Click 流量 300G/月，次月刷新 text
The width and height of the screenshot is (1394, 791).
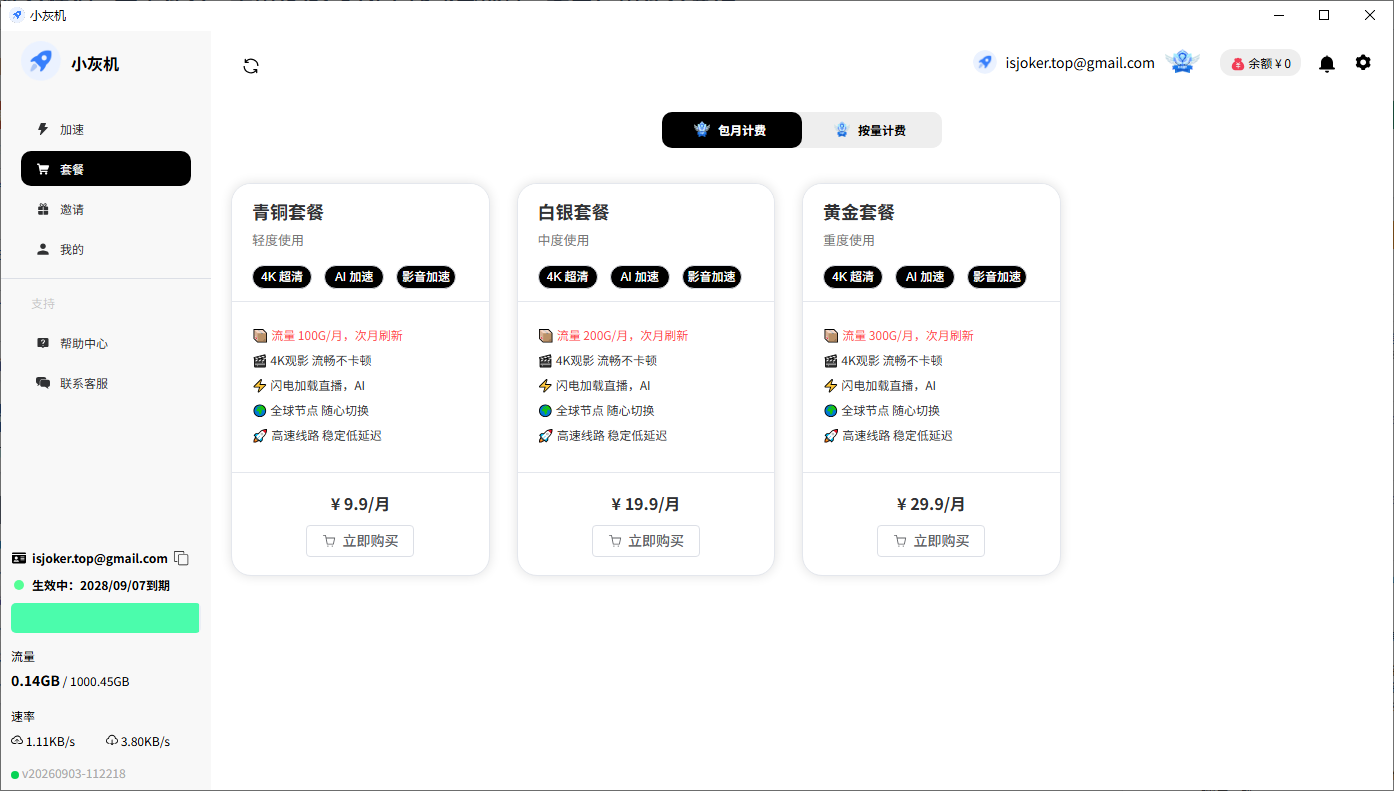point(908,336)
